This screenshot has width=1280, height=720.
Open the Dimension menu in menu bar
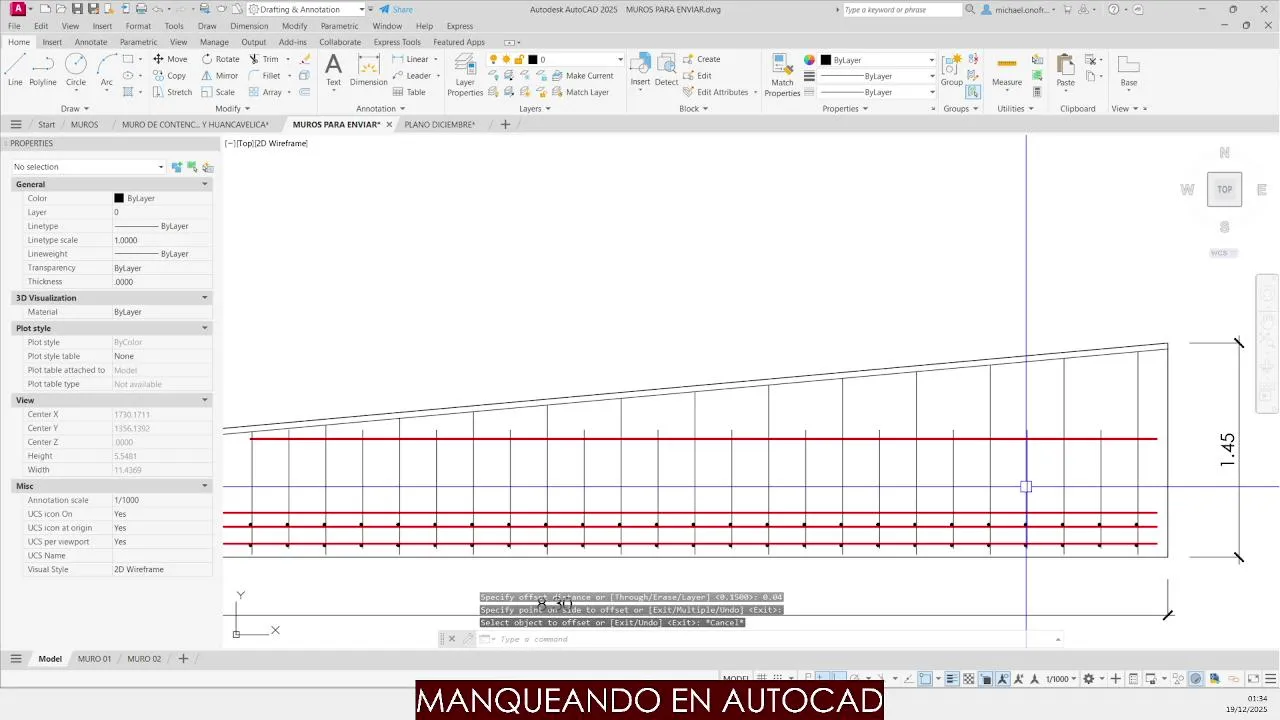tap(249, 26)
